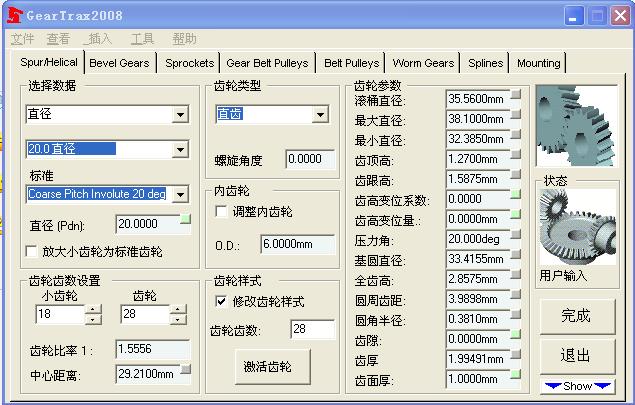
Task: Click gray indicator beside 中心距离 field
Action: tap(185, 369)
